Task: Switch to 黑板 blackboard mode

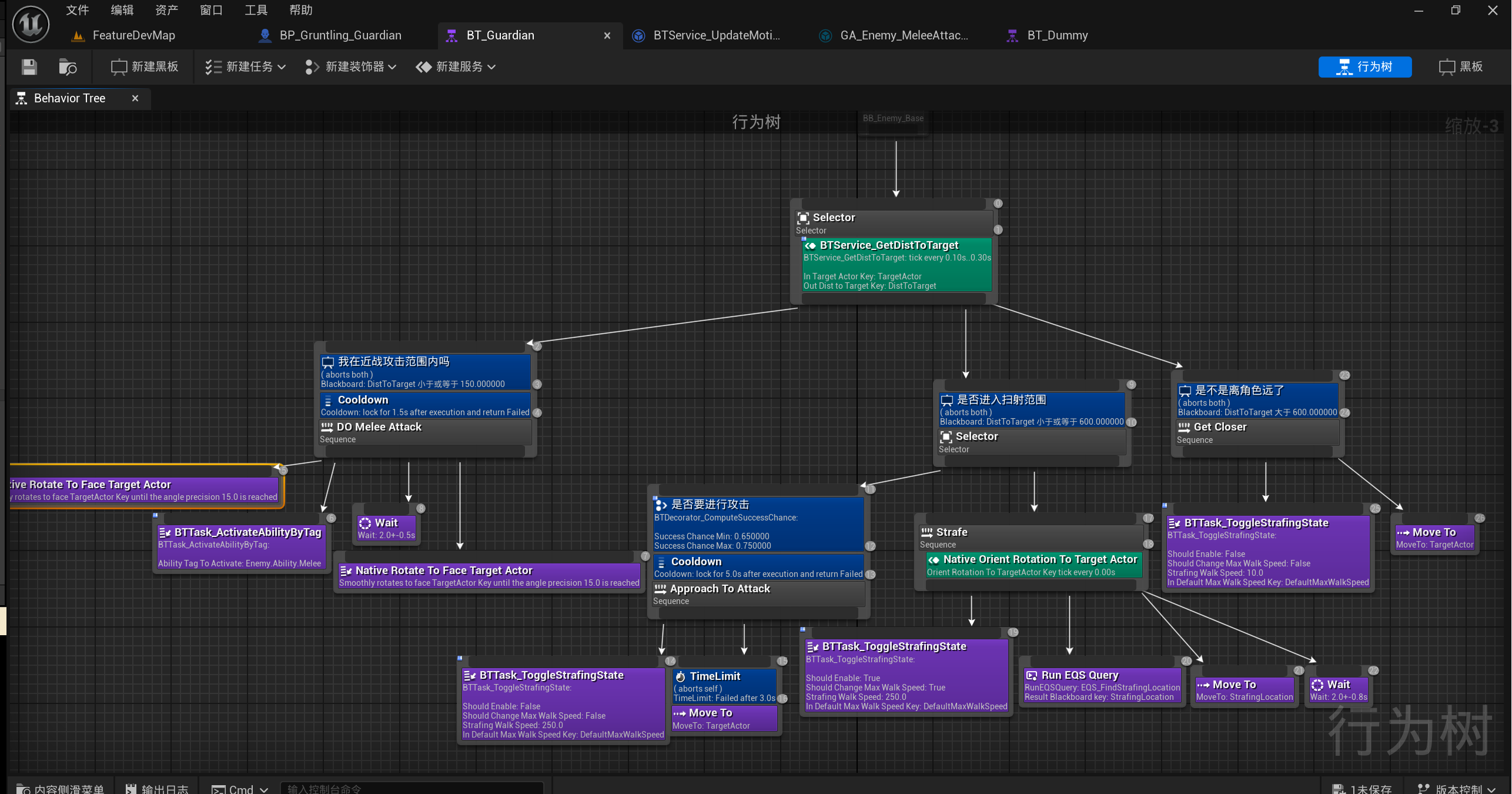Action: pos(1460,67)
